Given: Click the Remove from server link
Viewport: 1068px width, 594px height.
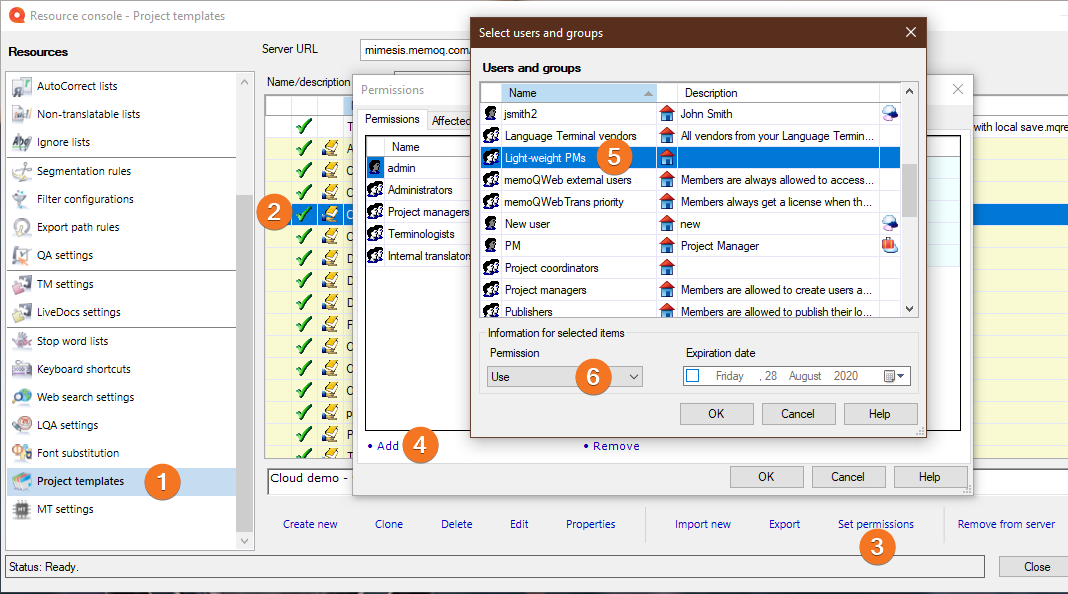Looking at the screenshot, I should click(1006, 524).
